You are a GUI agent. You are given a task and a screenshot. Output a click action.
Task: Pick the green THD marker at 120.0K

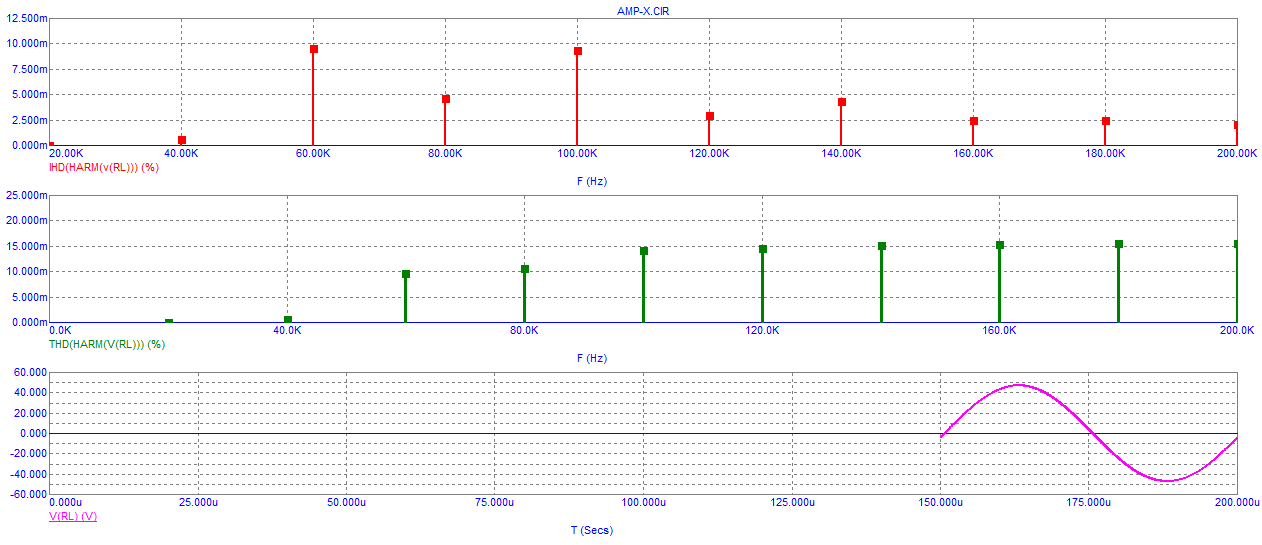tap(762, 249)
